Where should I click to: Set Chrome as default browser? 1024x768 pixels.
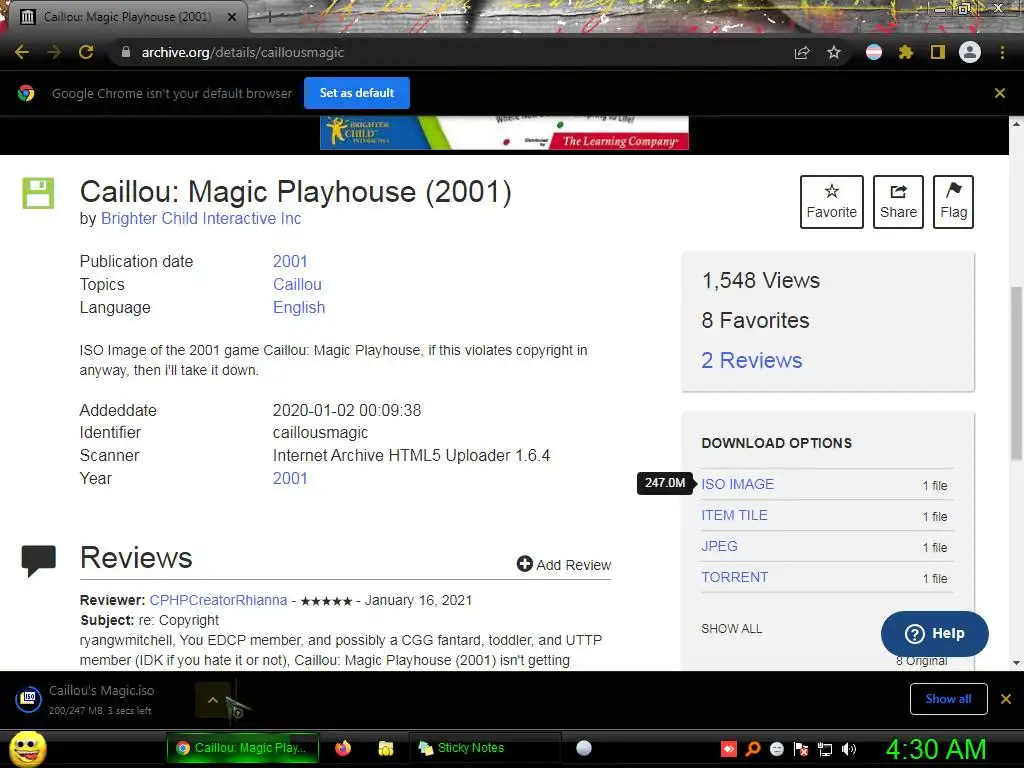[357, 93]
